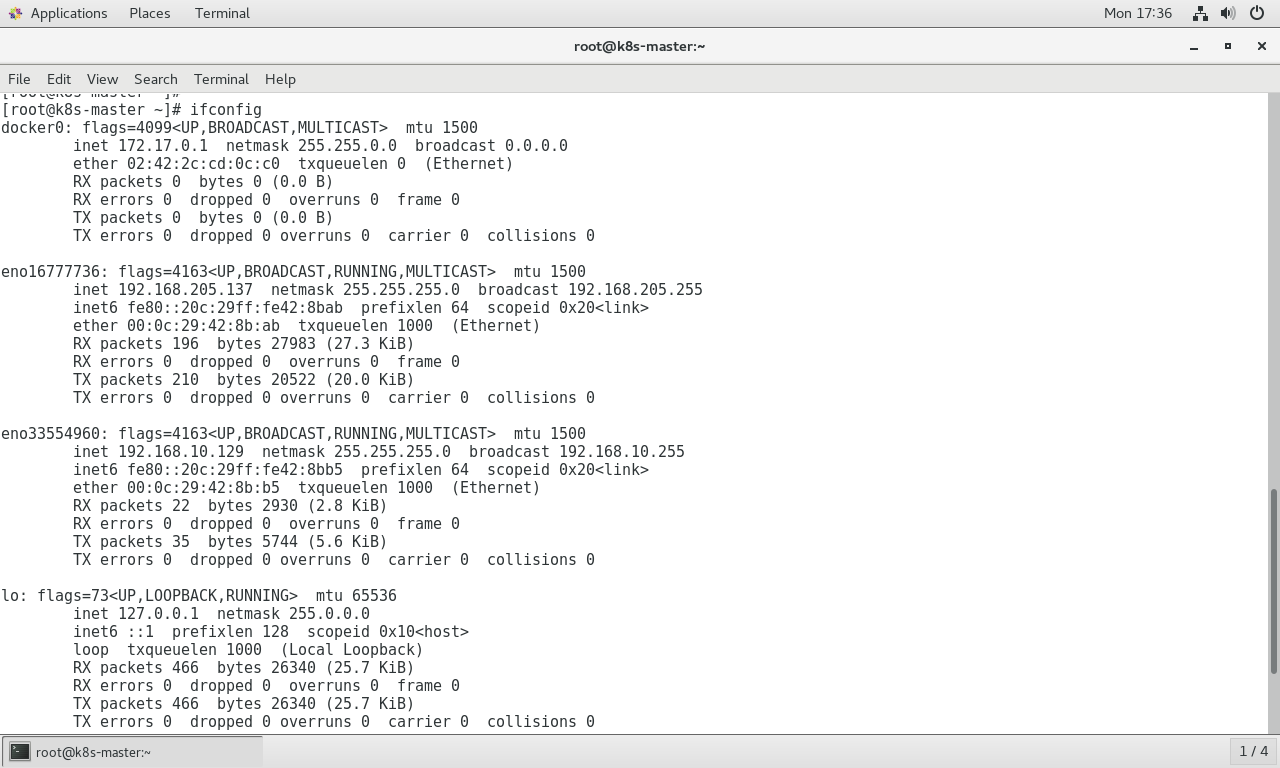Click the volume speaker icon

(1228, 13)
